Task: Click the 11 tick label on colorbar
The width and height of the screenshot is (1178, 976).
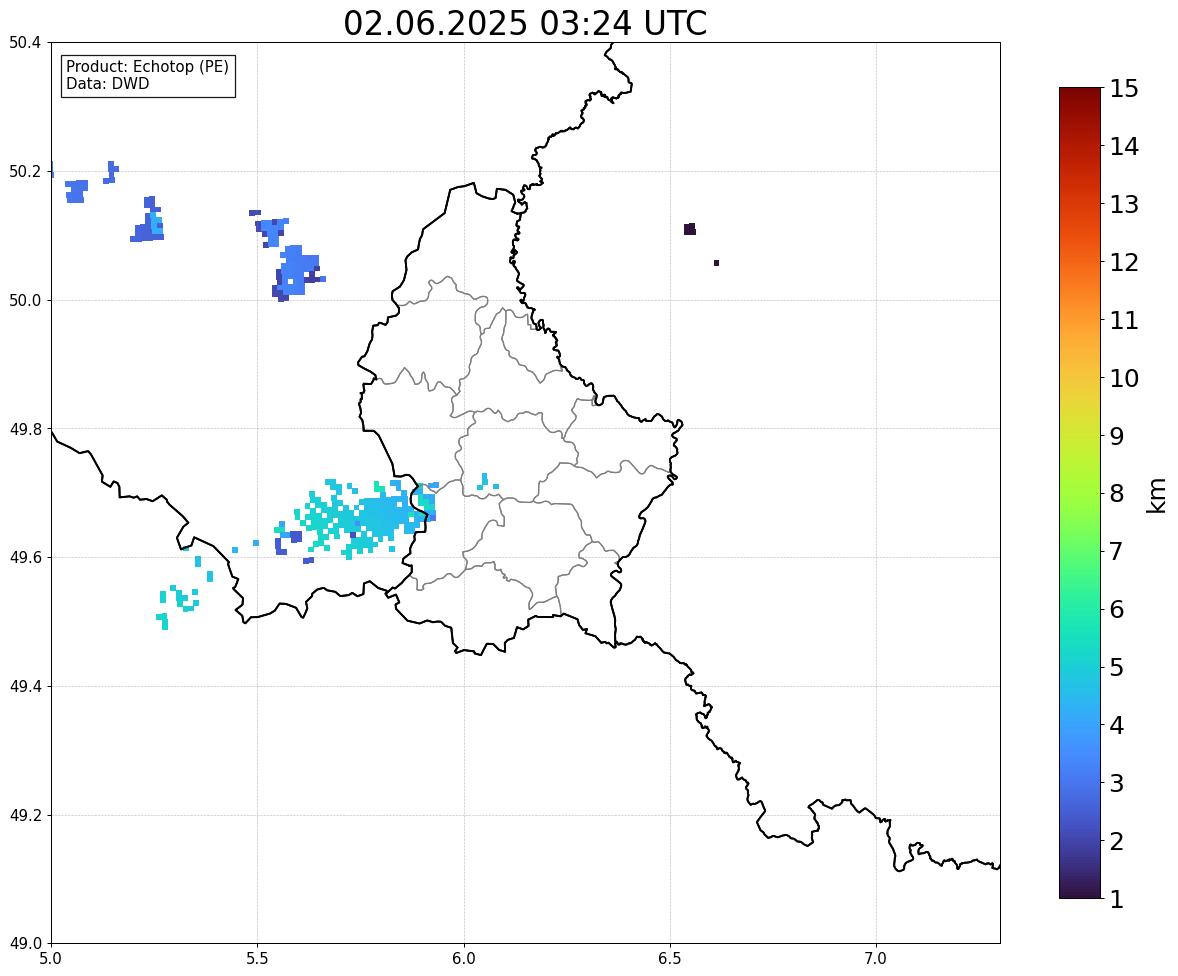Action: pos(1124,319)
